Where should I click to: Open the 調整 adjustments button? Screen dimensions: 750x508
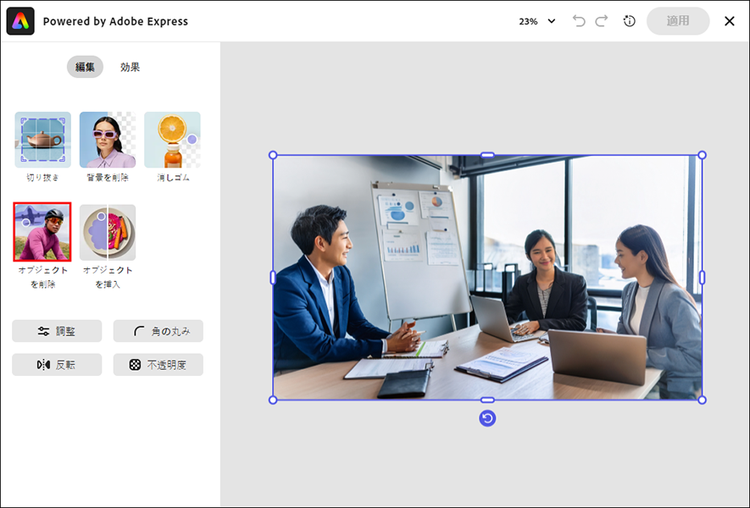click(57, 331)
